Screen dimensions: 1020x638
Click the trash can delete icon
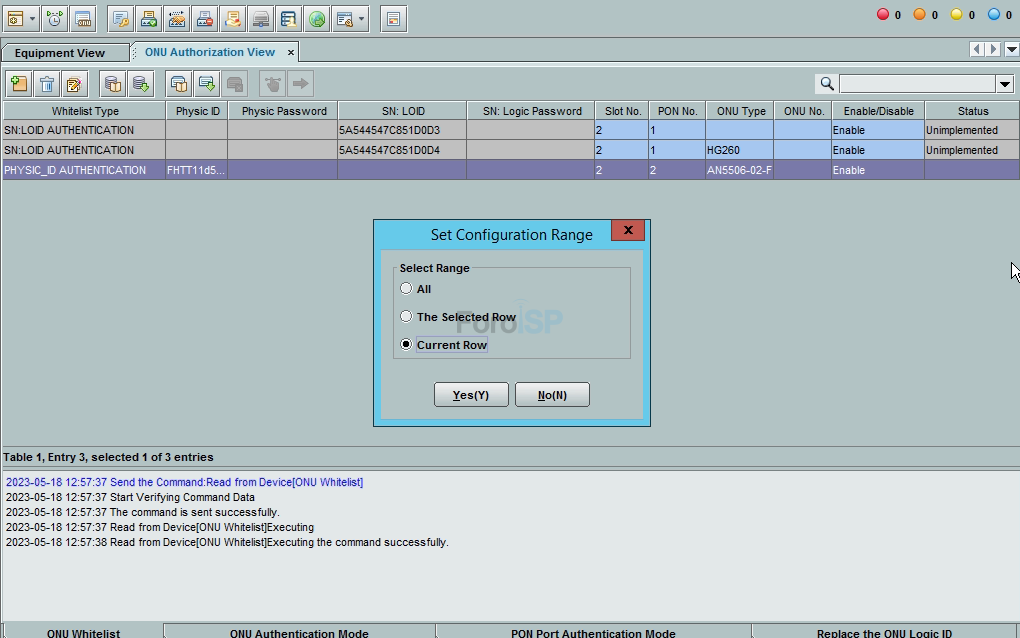point(46,84)
